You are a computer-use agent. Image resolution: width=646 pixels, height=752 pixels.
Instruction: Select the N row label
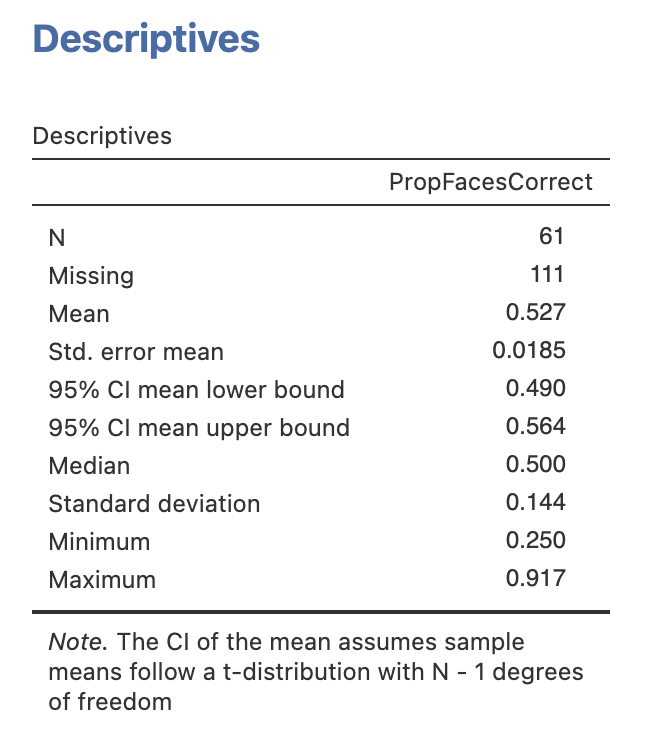[56, 237]
